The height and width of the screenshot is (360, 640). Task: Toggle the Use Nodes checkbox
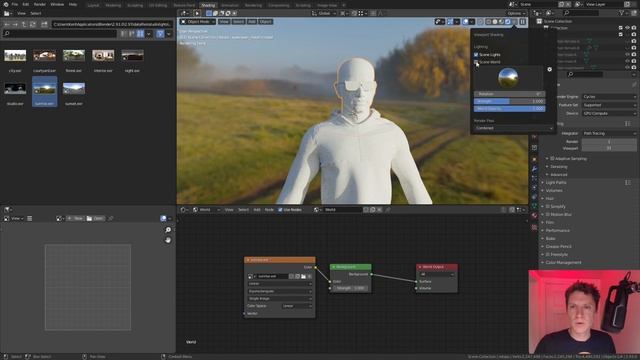[280, 210]
